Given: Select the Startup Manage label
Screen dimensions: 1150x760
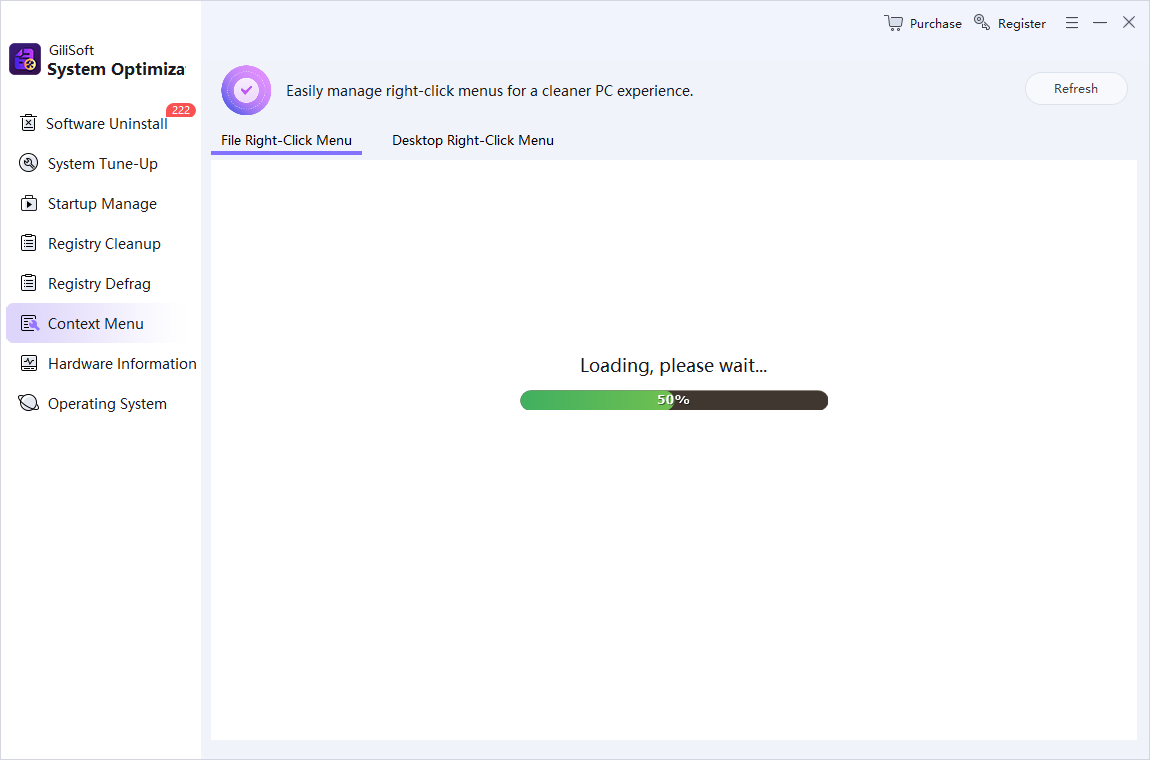Looking at the screenshot, I should point(102,203).
